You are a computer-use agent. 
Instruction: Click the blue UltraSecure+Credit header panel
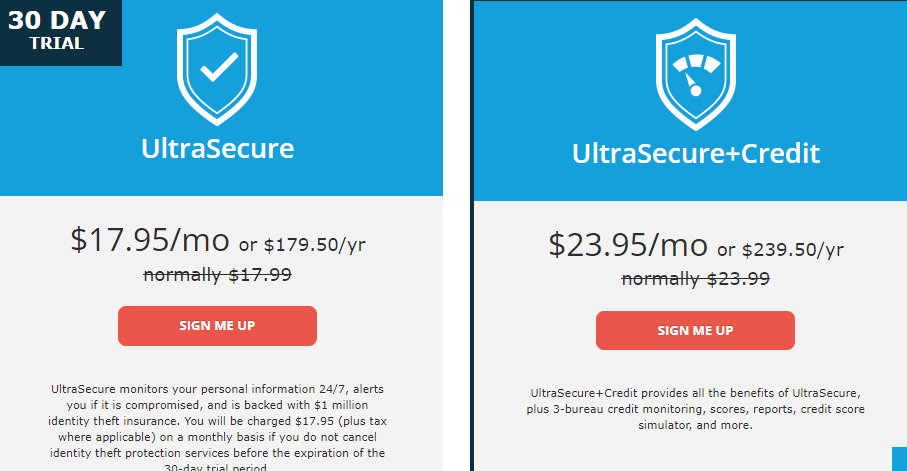point(690,101)
